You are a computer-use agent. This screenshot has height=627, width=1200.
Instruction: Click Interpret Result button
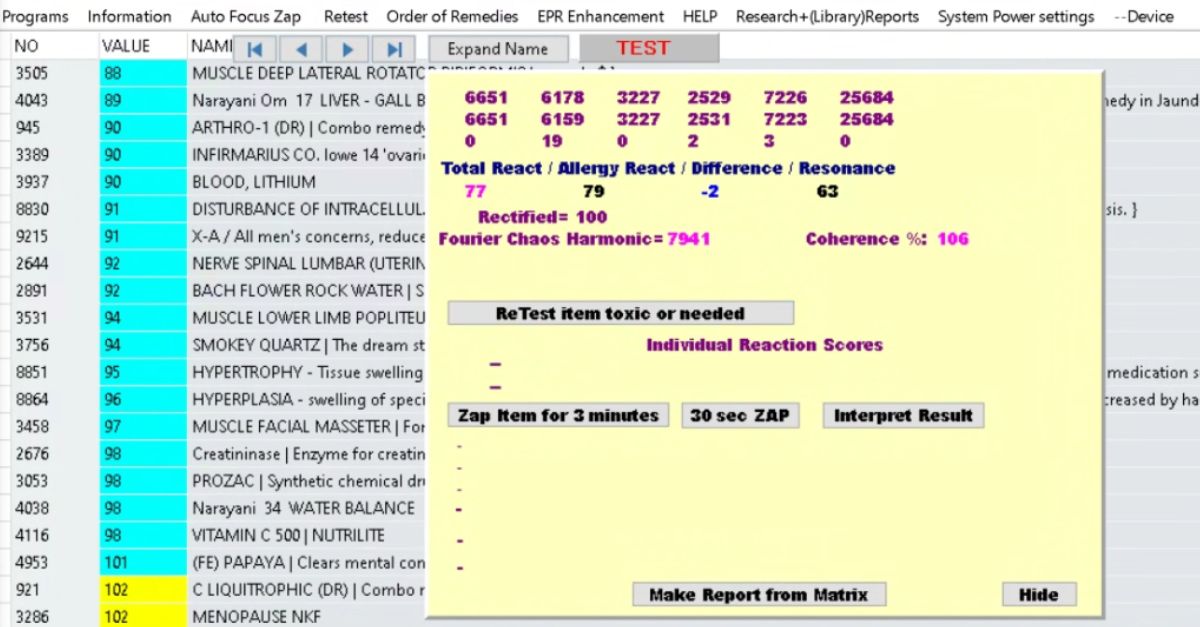click(903, 416)
